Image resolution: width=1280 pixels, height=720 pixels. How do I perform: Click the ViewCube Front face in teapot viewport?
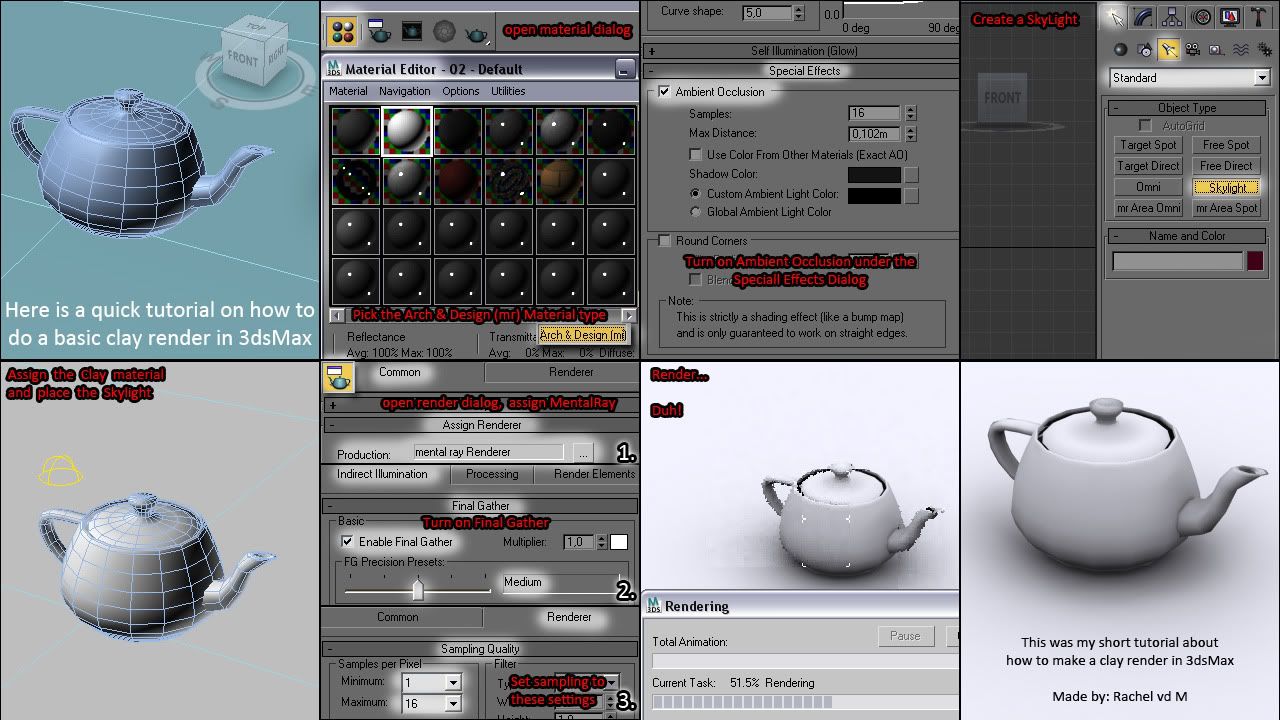pos(241,59)
